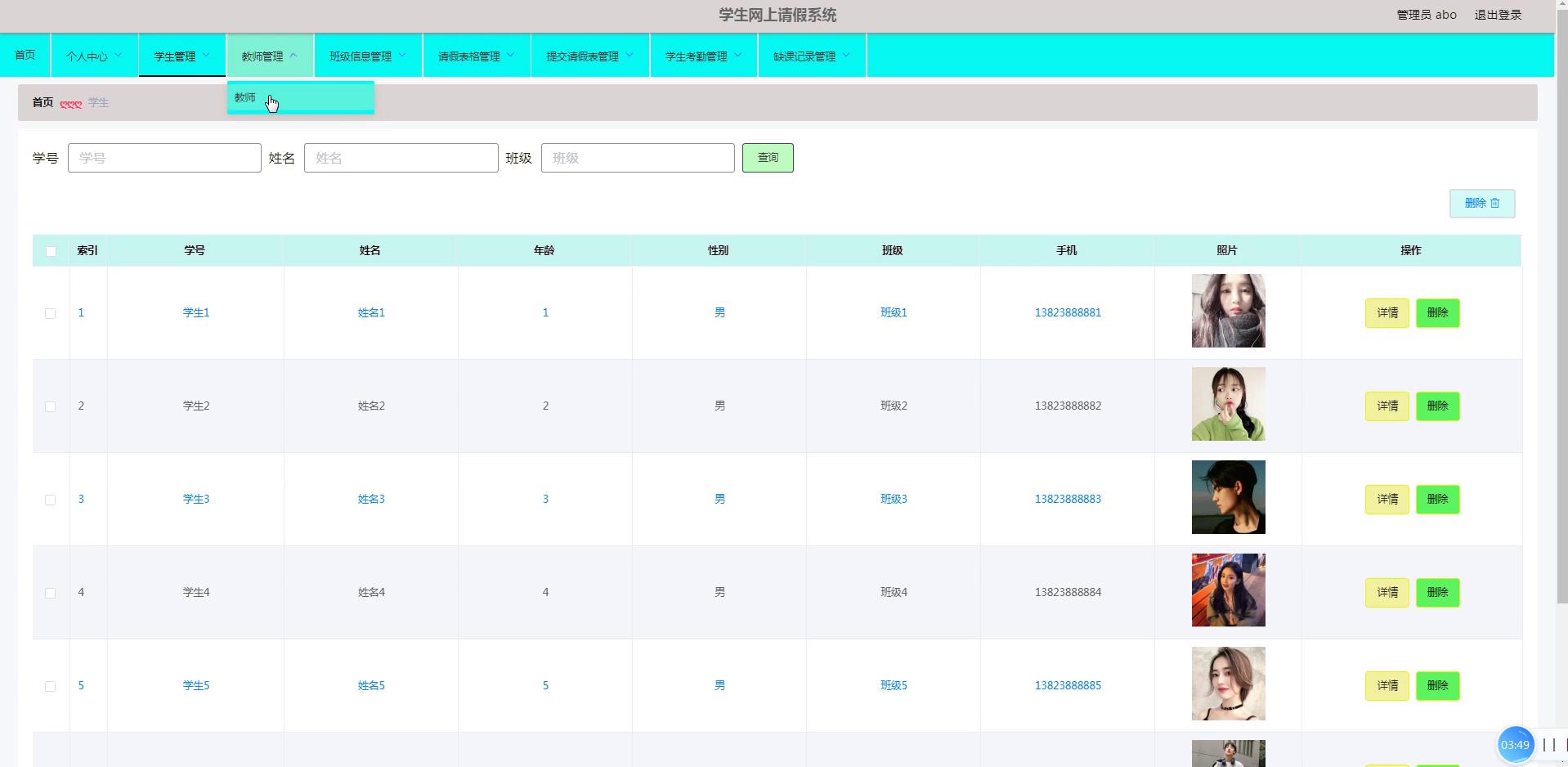This screenshot has height=767, width=1568.
Task: Select 教师 from the open submenu
Action: [x=245, y=97]
